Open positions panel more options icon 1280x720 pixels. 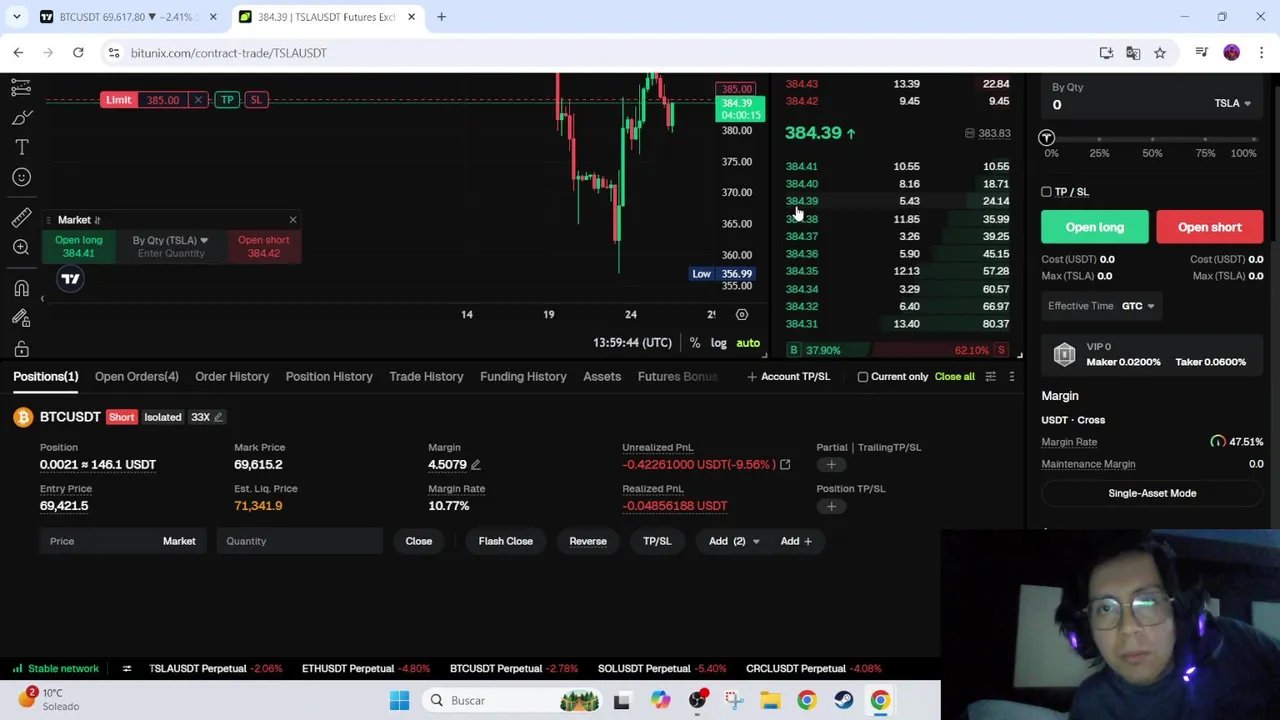(1011, 377)
